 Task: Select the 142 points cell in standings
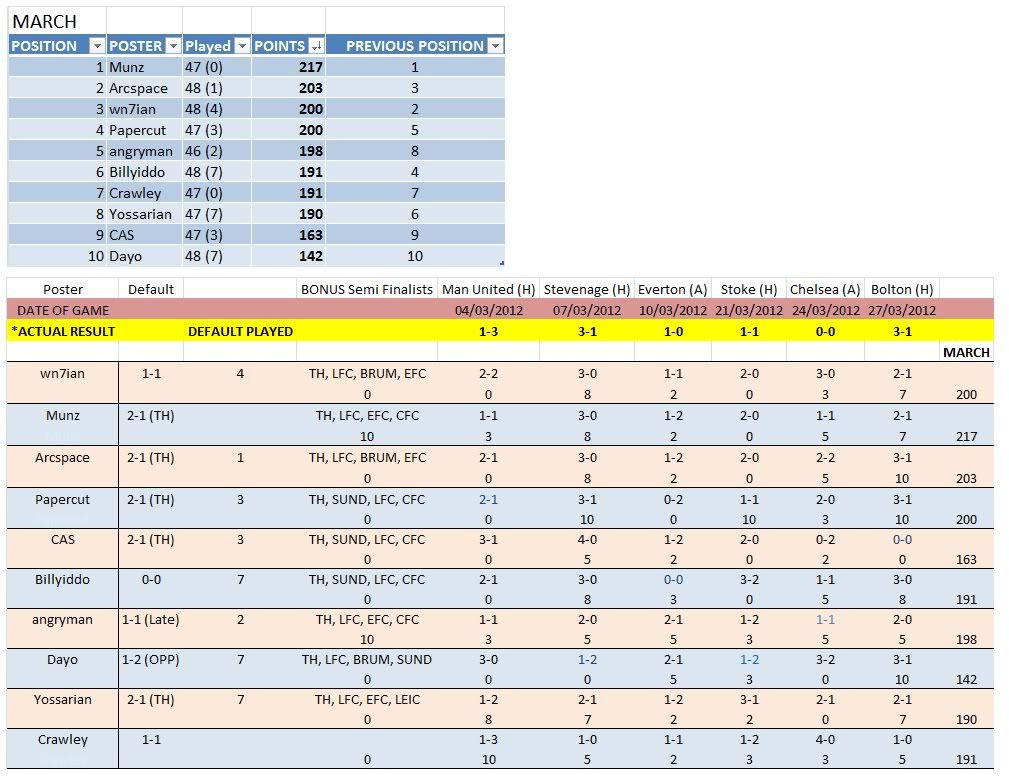311,256
